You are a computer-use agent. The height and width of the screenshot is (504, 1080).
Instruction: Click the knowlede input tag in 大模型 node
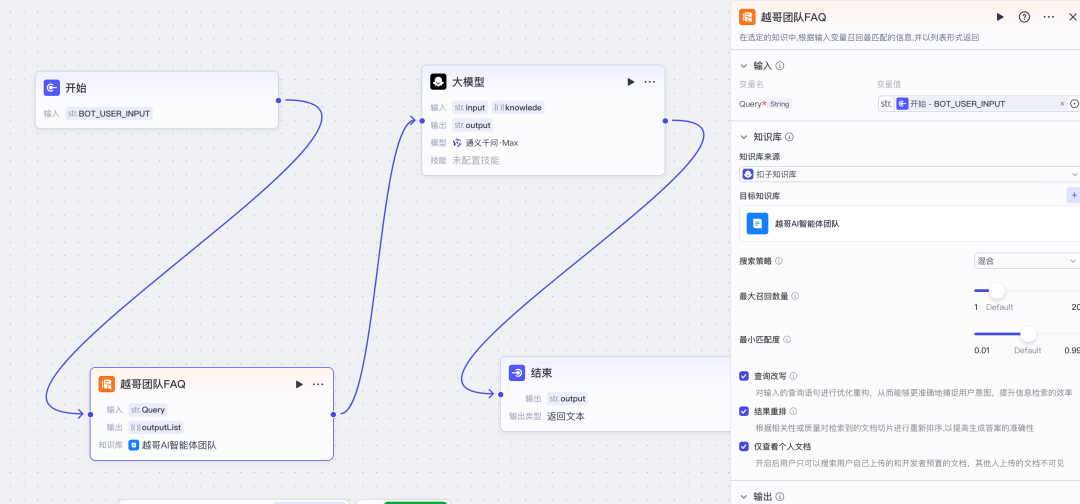tap(518, 107)
